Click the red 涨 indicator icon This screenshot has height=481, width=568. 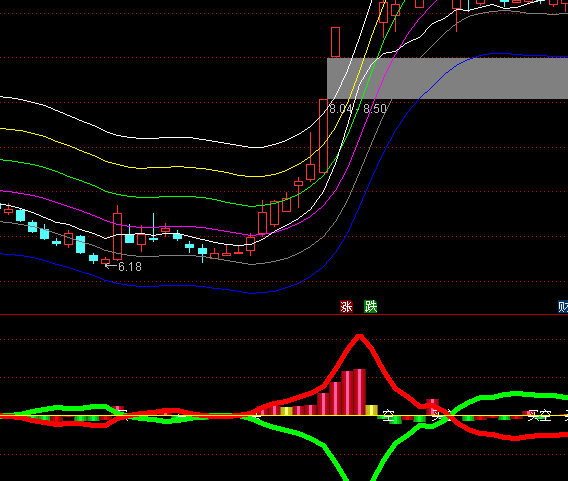(x=346, y=307)
